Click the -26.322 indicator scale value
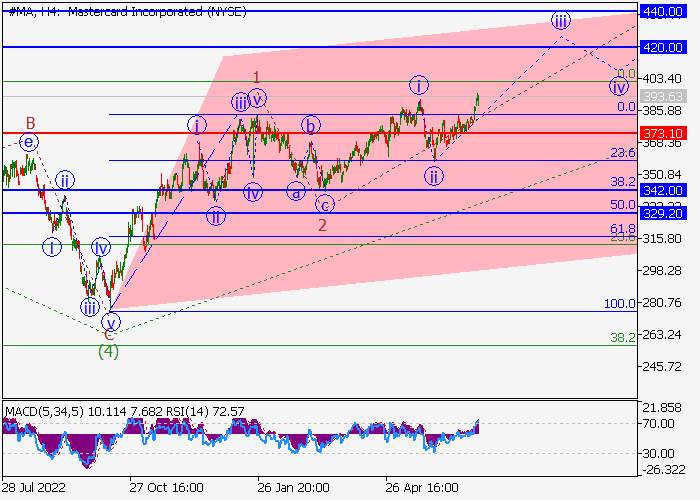 pyautogui.click(x=663, y=470)
